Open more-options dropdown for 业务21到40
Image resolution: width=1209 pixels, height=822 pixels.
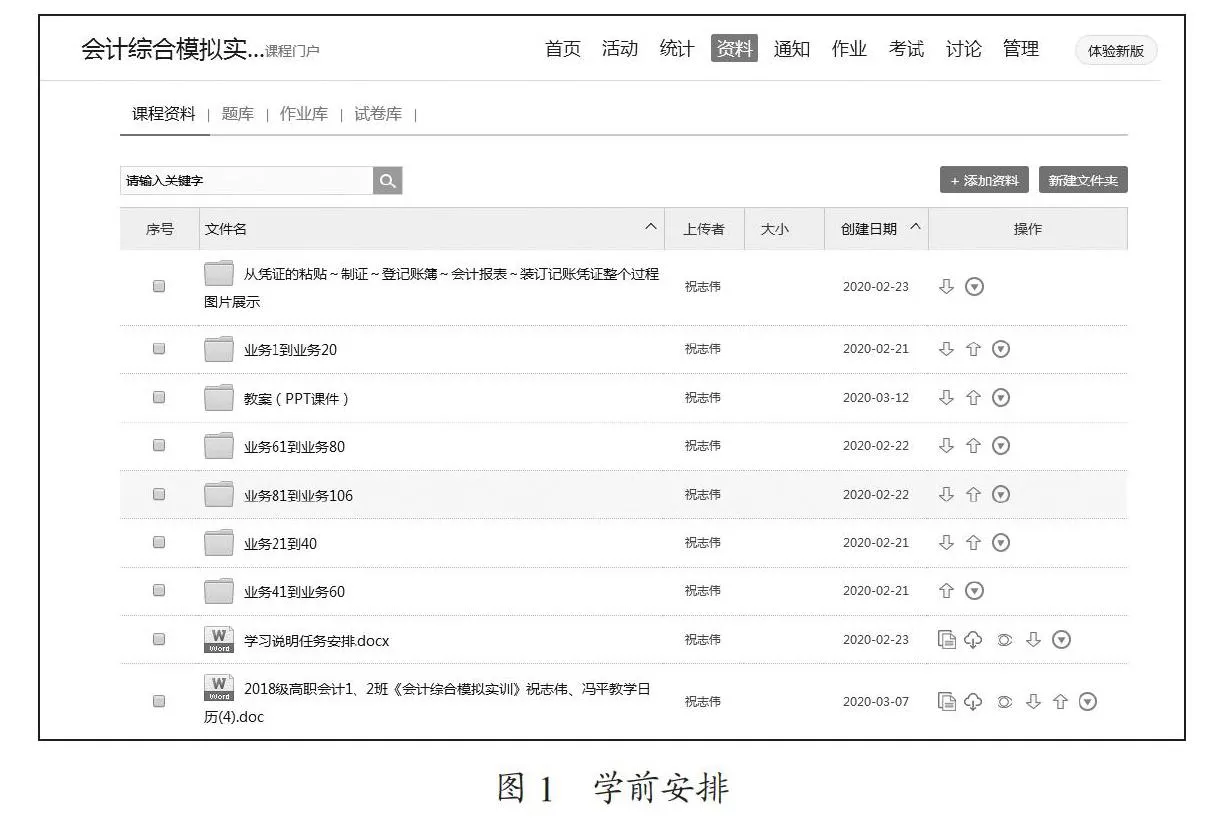[x=1001, y=543]
